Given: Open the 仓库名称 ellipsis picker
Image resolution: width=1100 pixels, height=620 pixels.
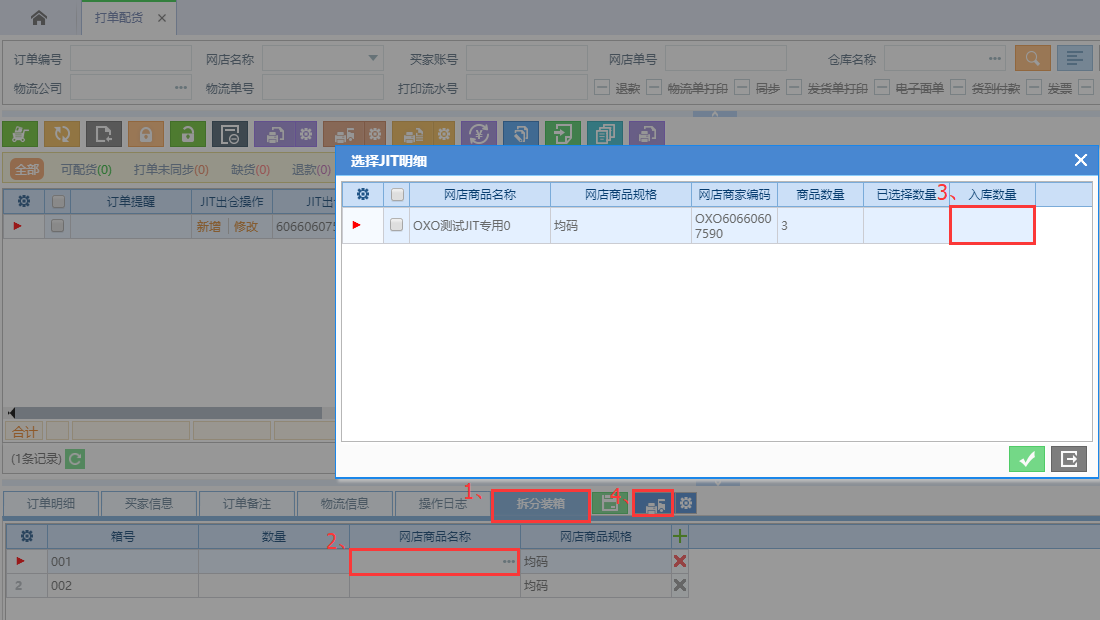Looking at the screenshot, I should (995, 58).
